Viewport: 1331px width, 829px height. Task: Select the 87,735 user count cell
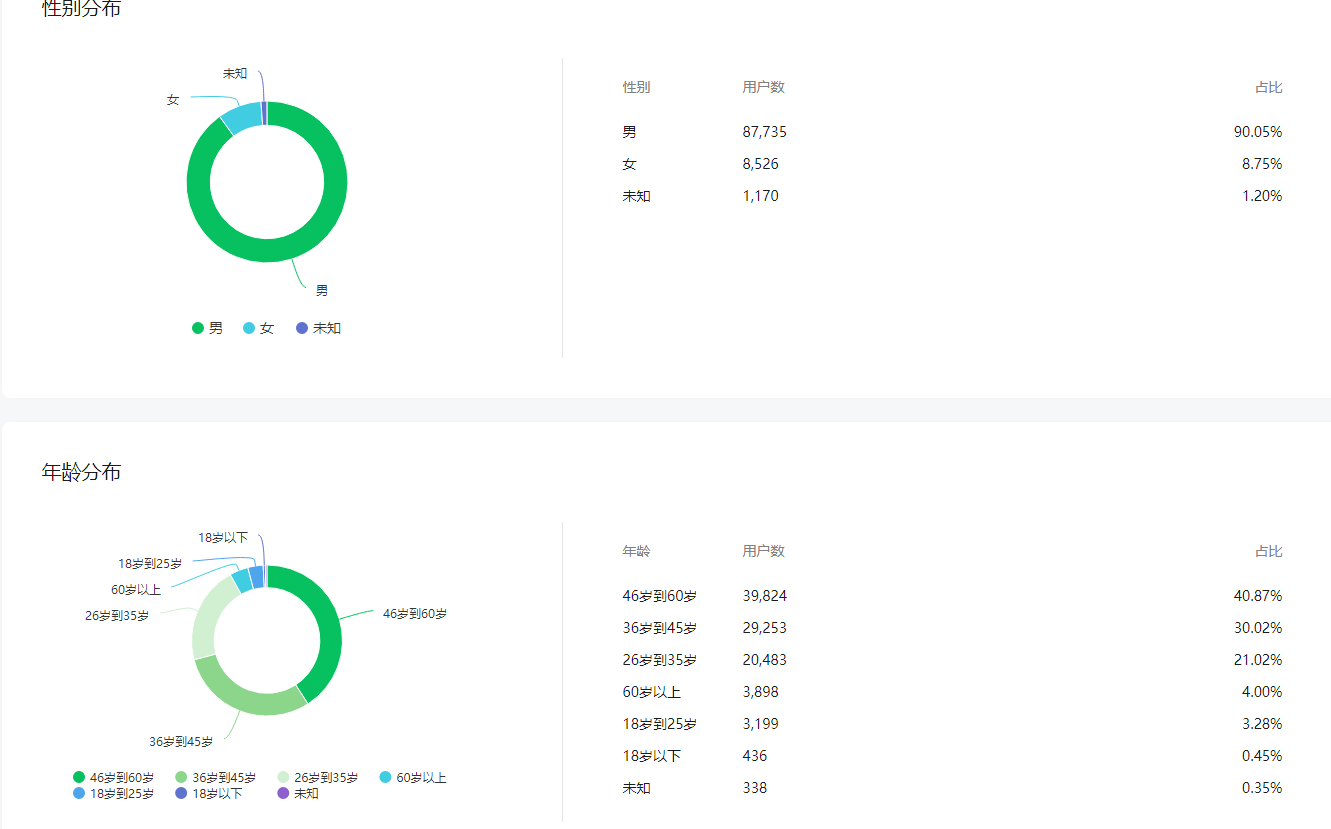pos(765,132)
